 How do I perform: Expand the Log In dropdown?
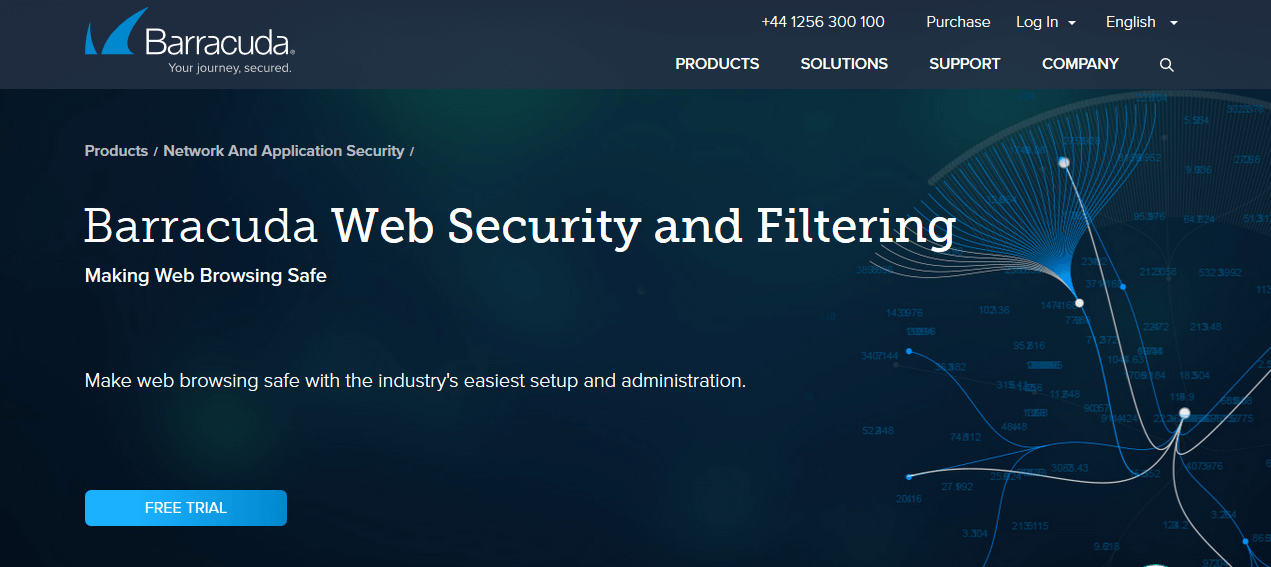point(1046,22)
